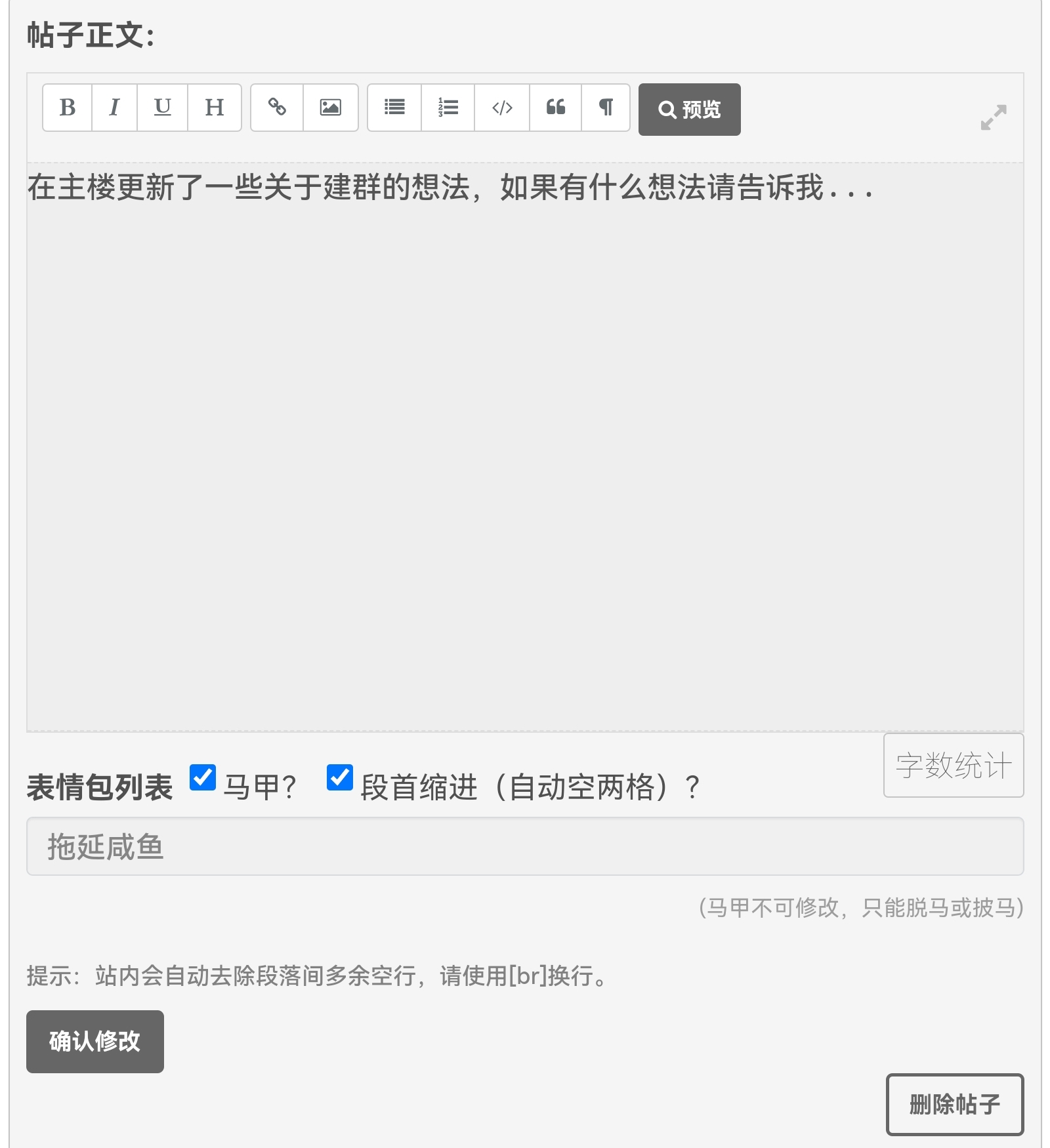The width and height of the screenshot is (1050, 1148).
Task: Create a bulleted unordered list
Action: tap(394, 108)
